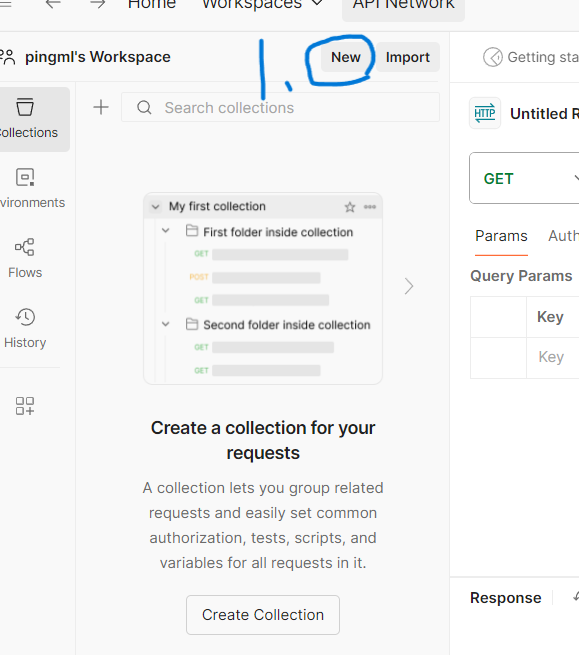
Task: Click the Create Collection button
Action: click(263, 614)
